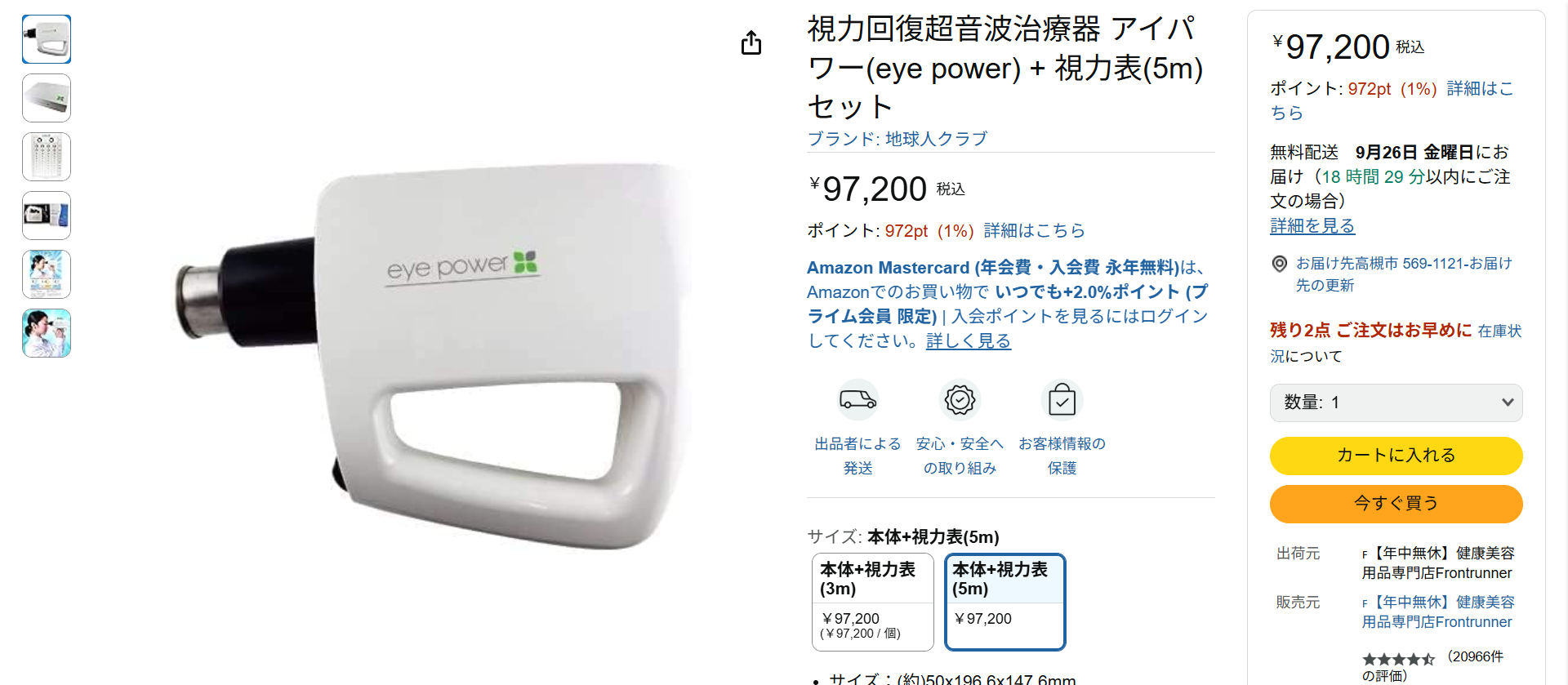This screenshot has width=1568, height=685.
Task: Click 詳細はこちら link next to points
Action: pos(1034,231)
